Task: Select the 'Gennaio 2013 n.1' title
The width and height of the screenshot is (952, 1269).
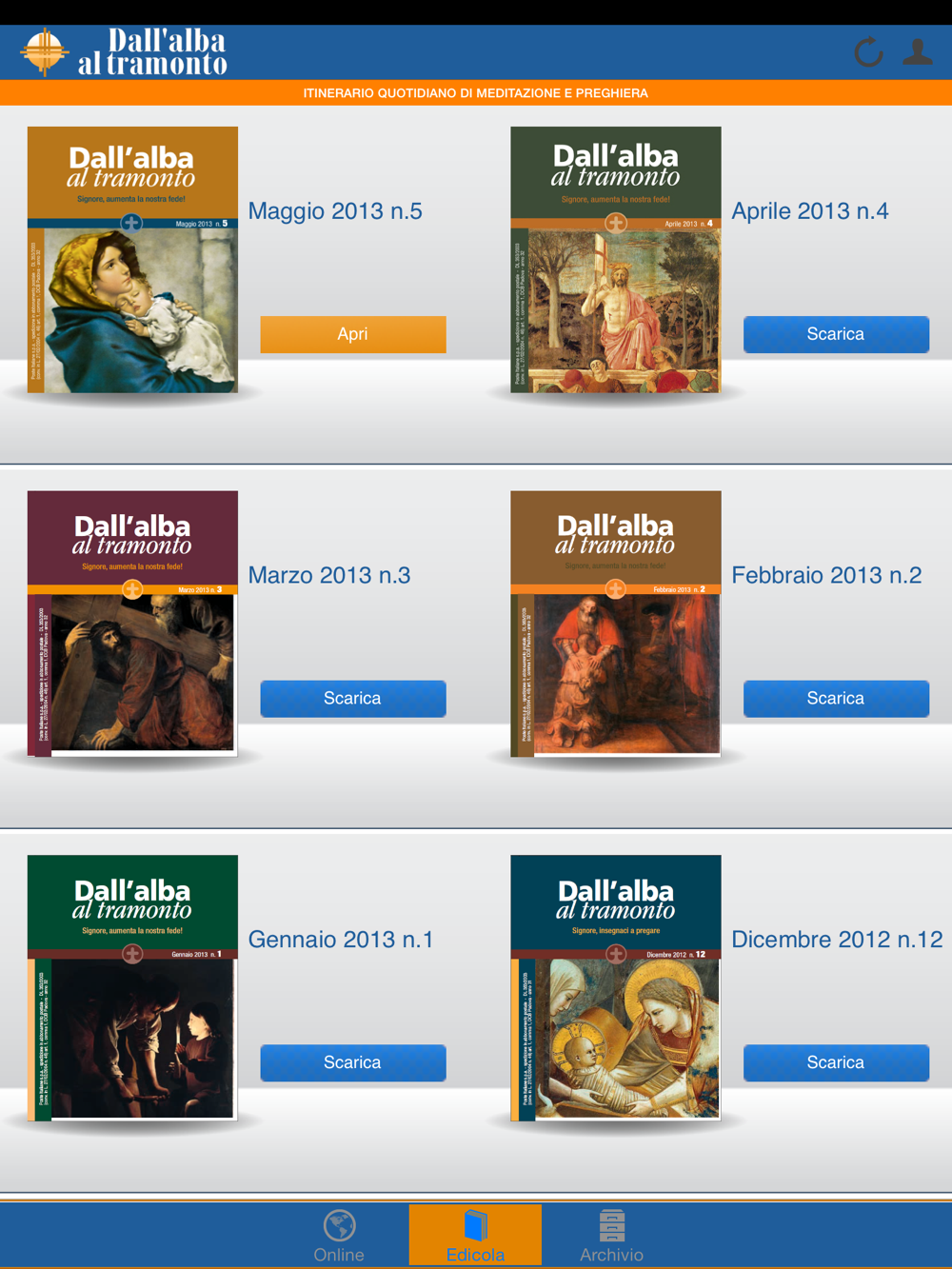Action: point(341,940)
